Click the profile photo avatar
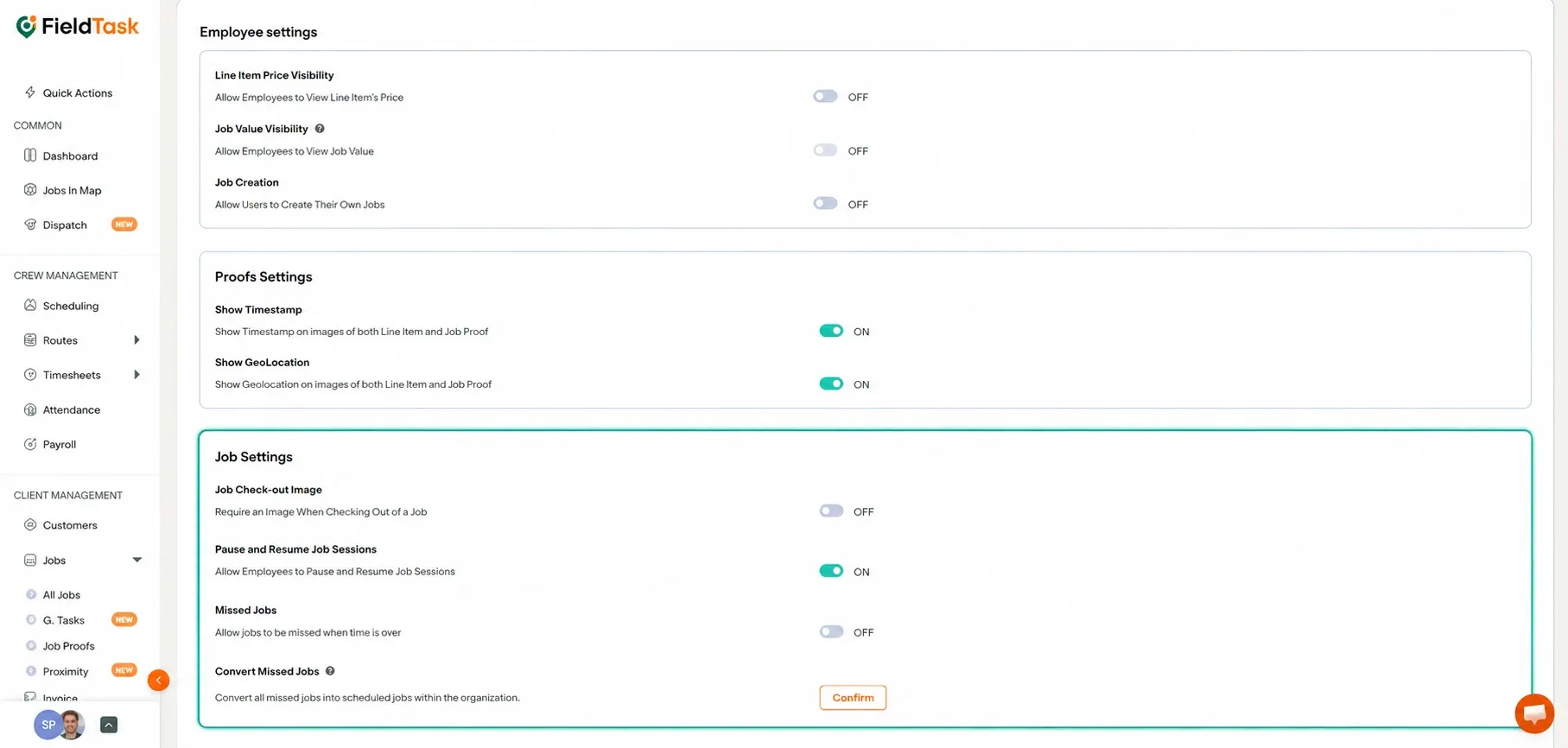Viewport: 1568px width, 748px height. [73, 725]
